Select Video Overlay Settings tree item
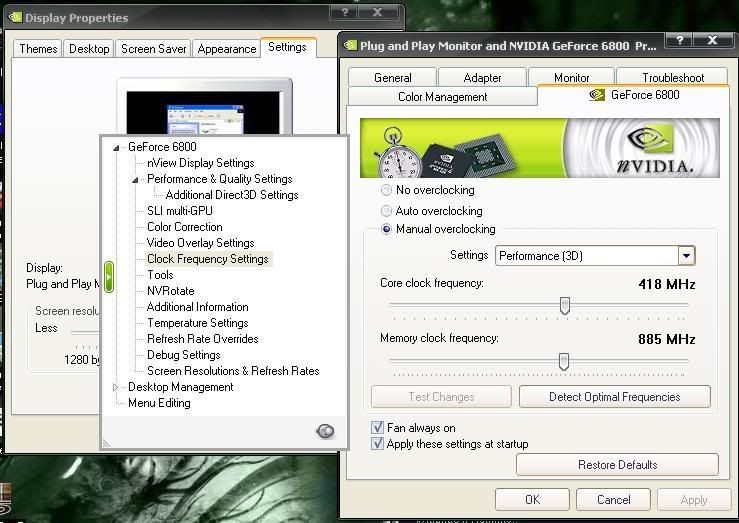739x523 pixels. point(201,243)
